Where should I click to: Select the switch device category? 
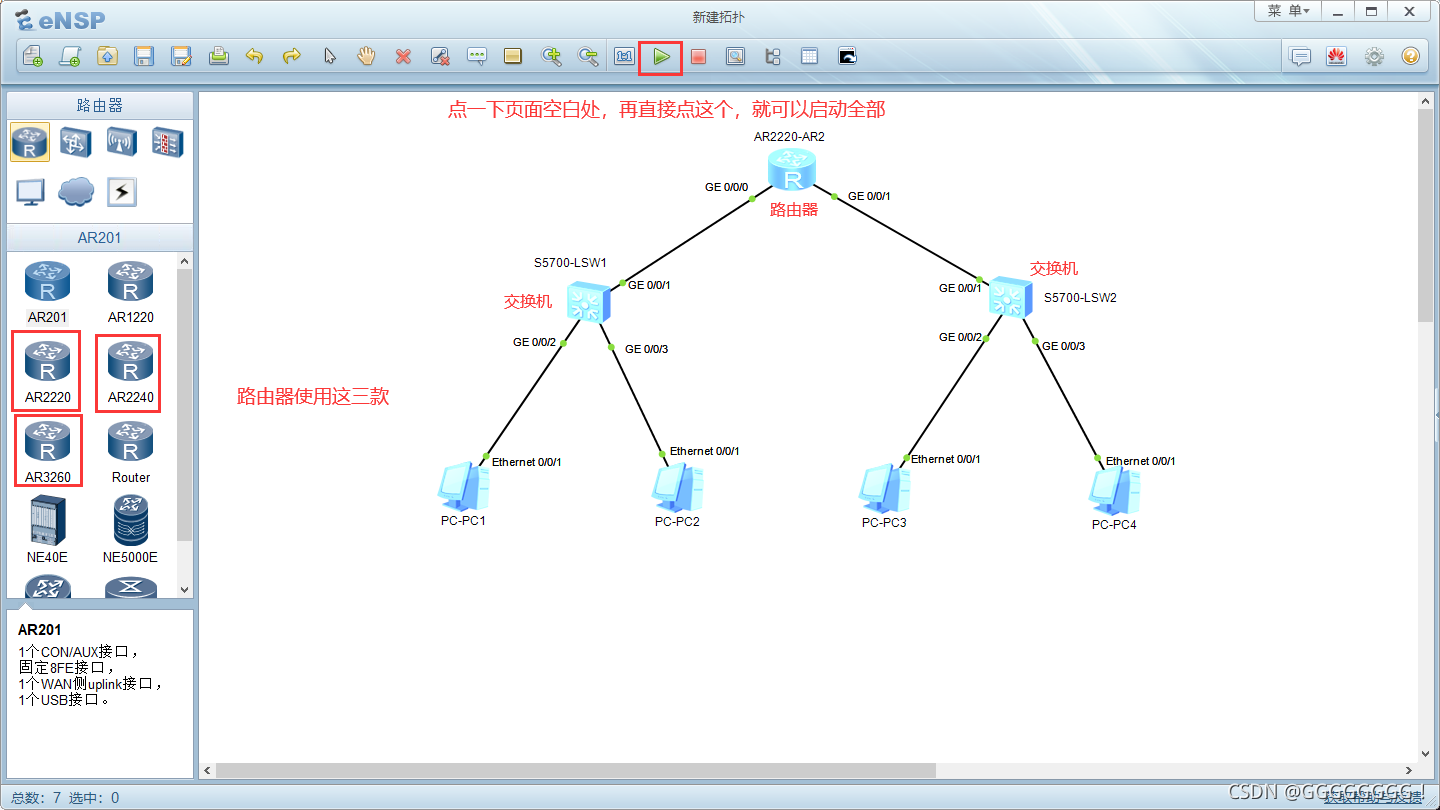point(76,142)
